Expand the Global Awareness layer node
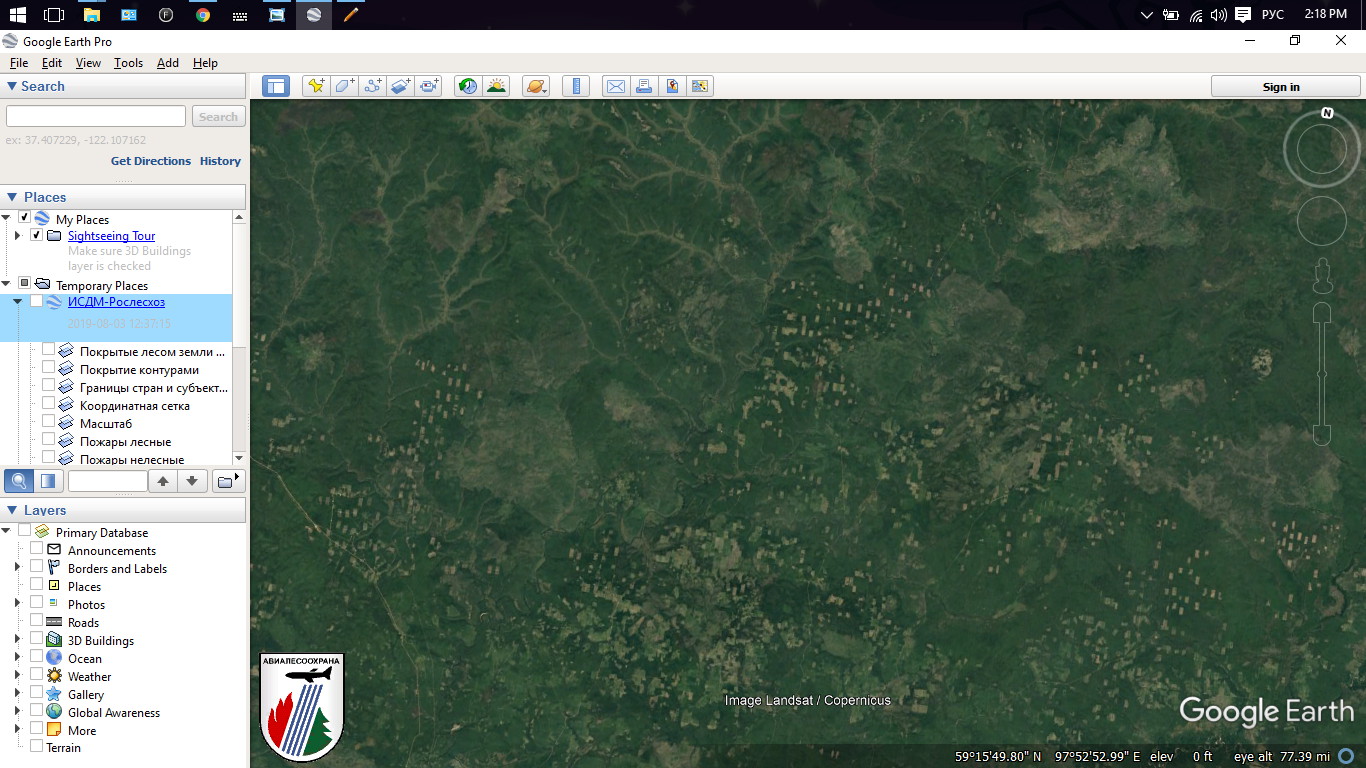The image size is (1366, 768). pyautogui.click(x=17, y=711)
